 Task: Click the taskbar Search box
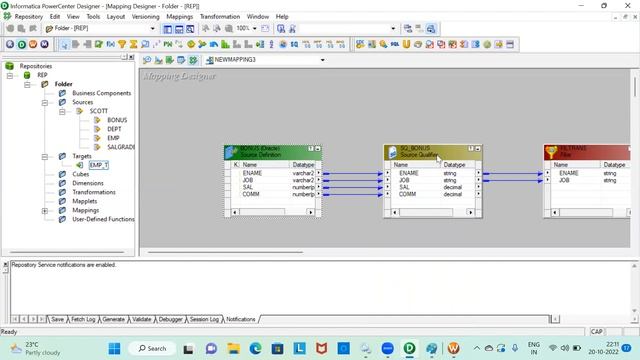tap(153, 349)
